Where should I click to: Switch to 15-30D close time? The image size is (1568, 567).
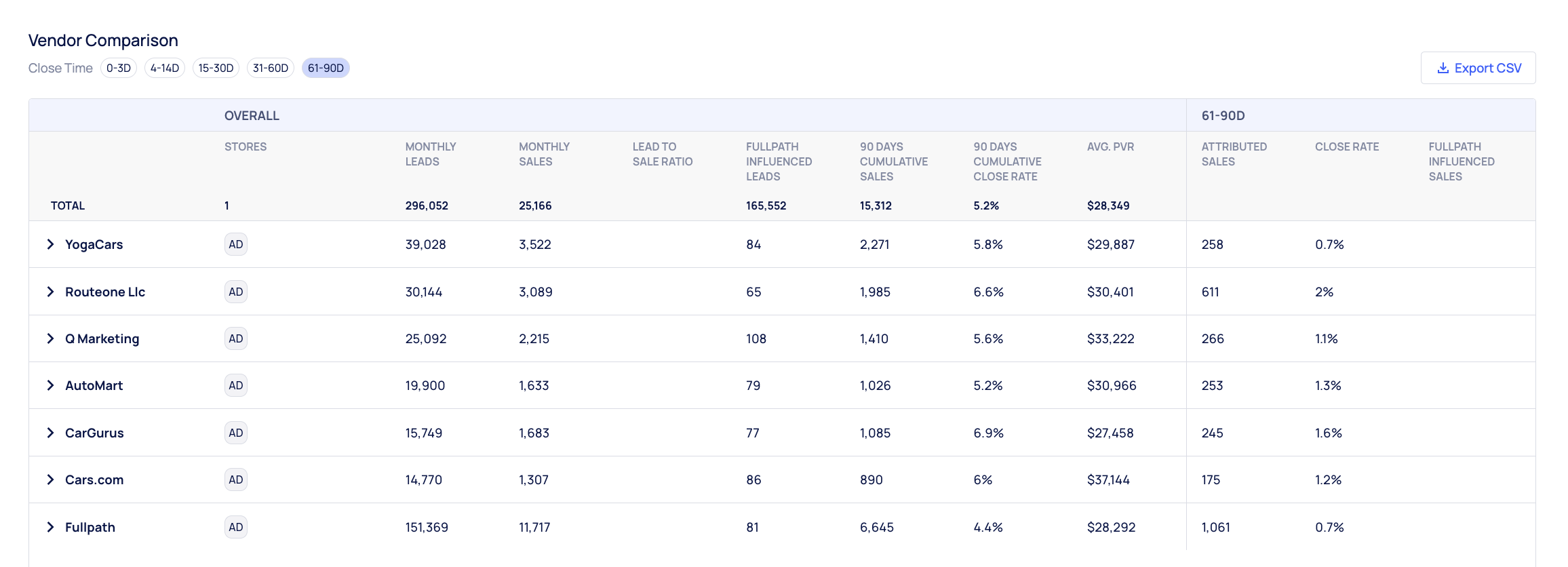216,68
